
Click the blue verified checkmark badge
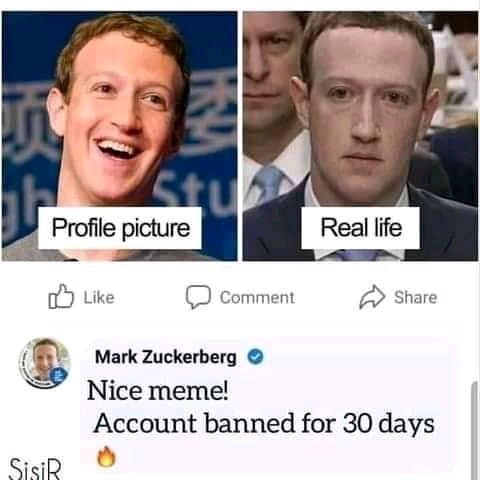(x=256, y=357)
